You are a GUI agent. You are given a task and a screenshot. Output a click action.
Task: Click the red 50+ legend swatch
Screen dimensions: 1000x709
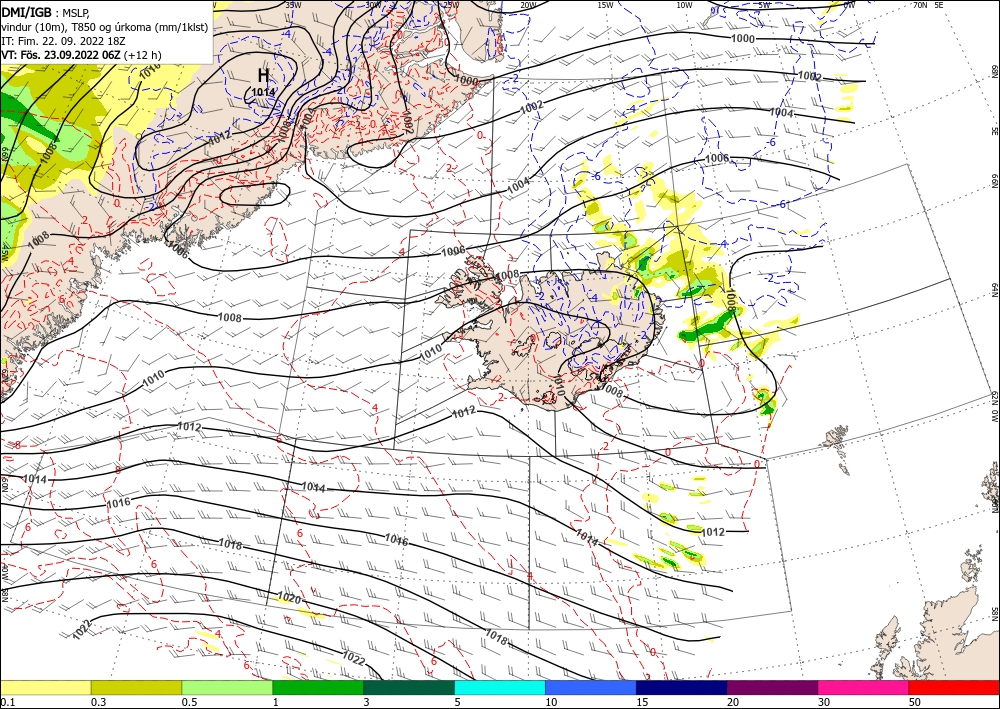pos(954,687)
